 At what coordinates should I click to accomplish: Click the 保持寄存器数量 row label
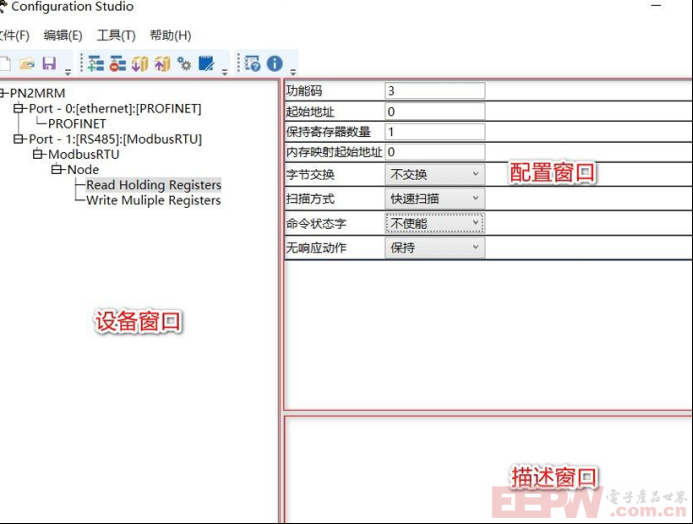pyautogui.click(x=328, y=132)
